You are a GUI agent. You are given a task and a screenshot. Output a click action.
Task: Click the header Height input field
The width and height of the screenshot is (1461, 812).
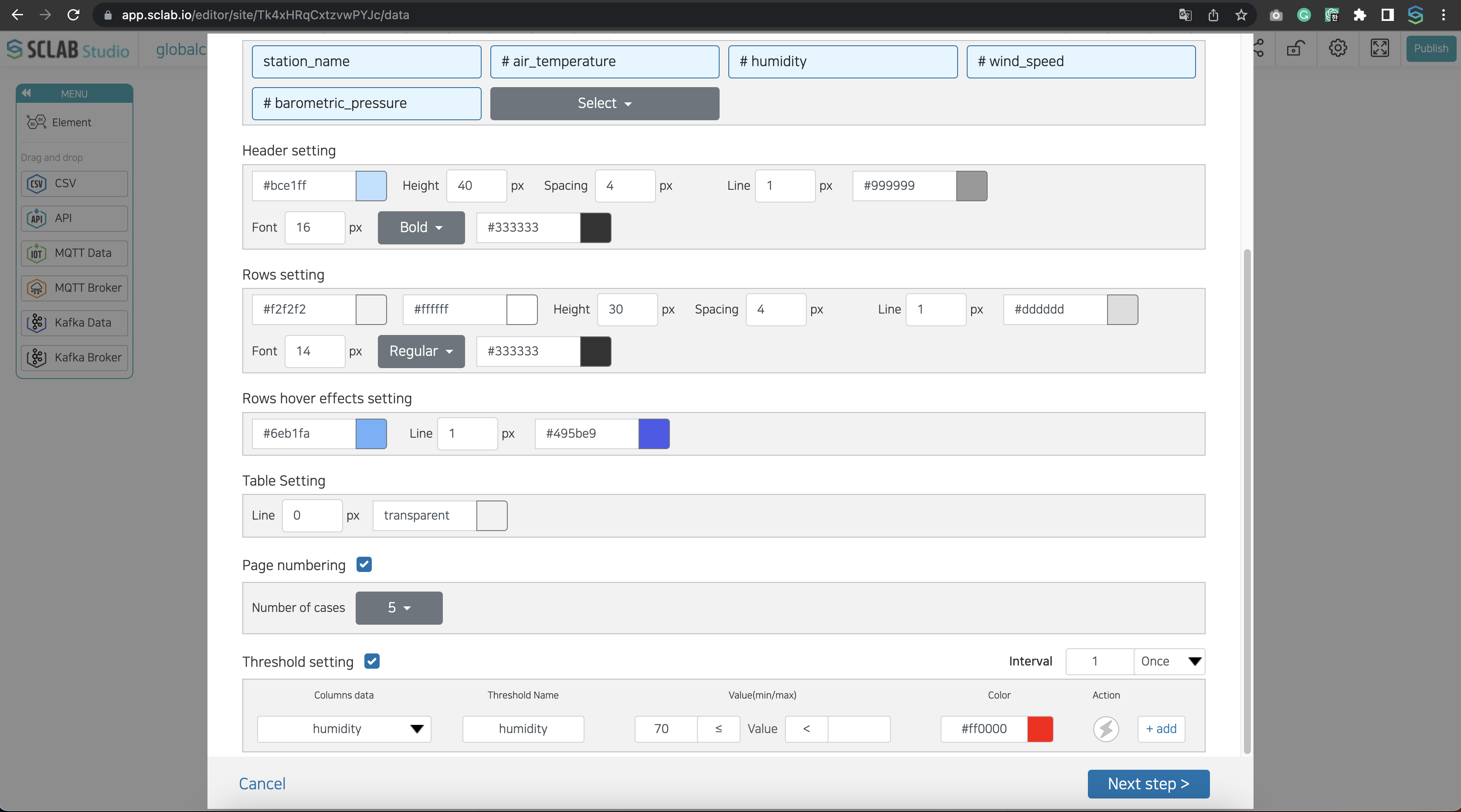click(x=476, y=186)
